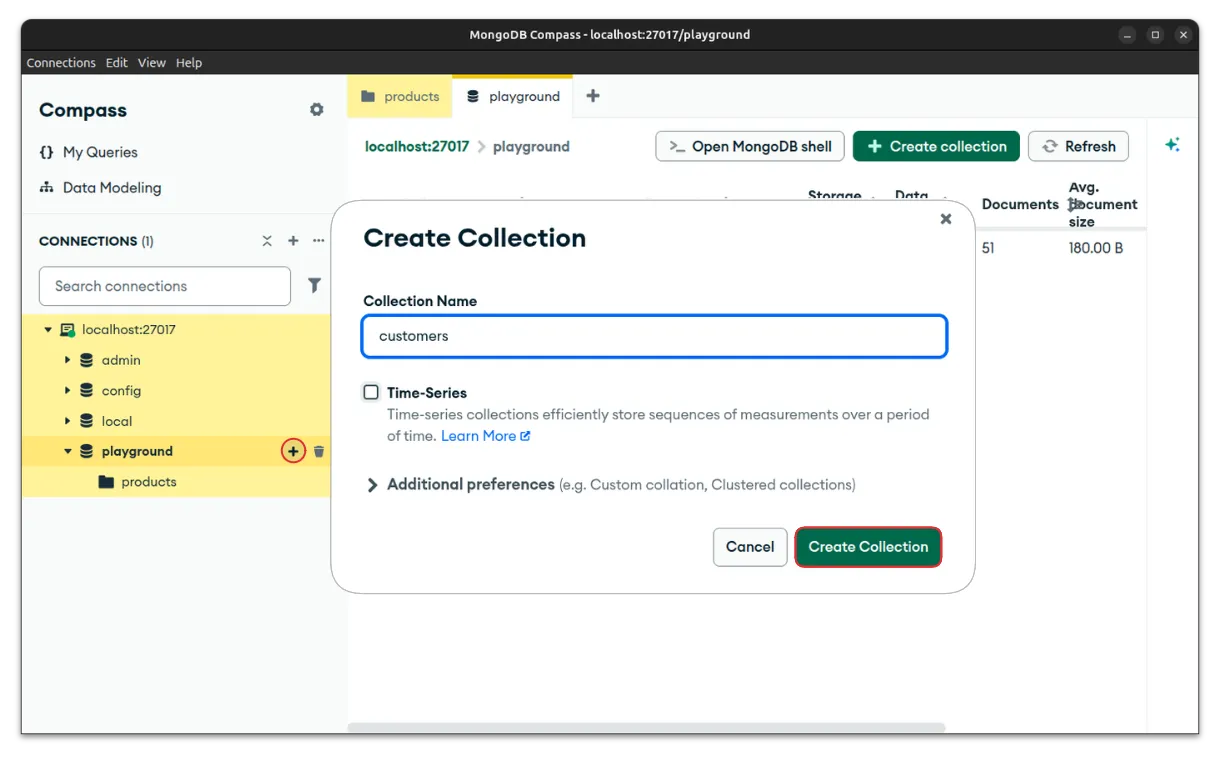1220x757 pixels.
Task: Collapse the localhost:27017 connection
Action: (x=48, y=330)
